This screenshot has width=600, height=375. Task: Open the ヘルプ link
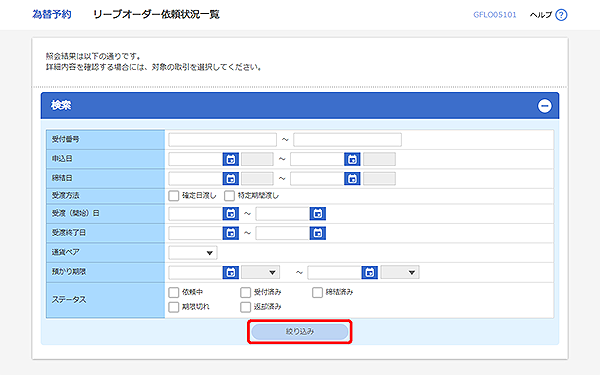540,15
